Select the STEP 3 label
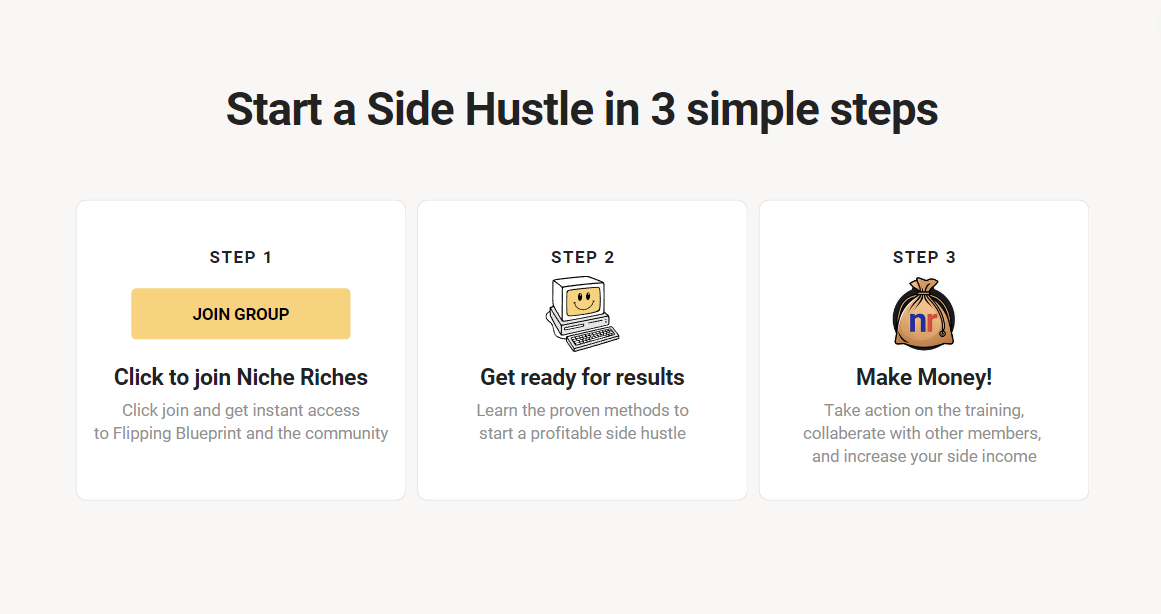This screenshot has width=1161, height=614. [924, 257]
